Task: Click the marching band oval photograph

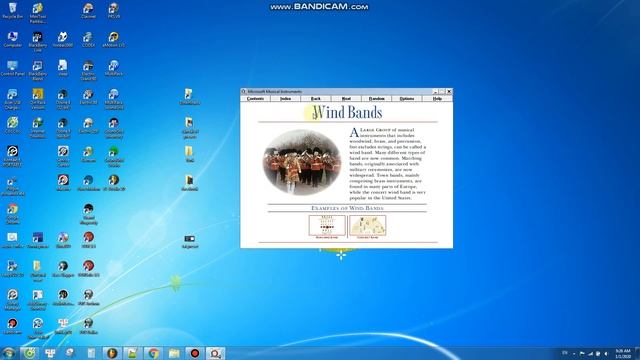Action: 302,162
